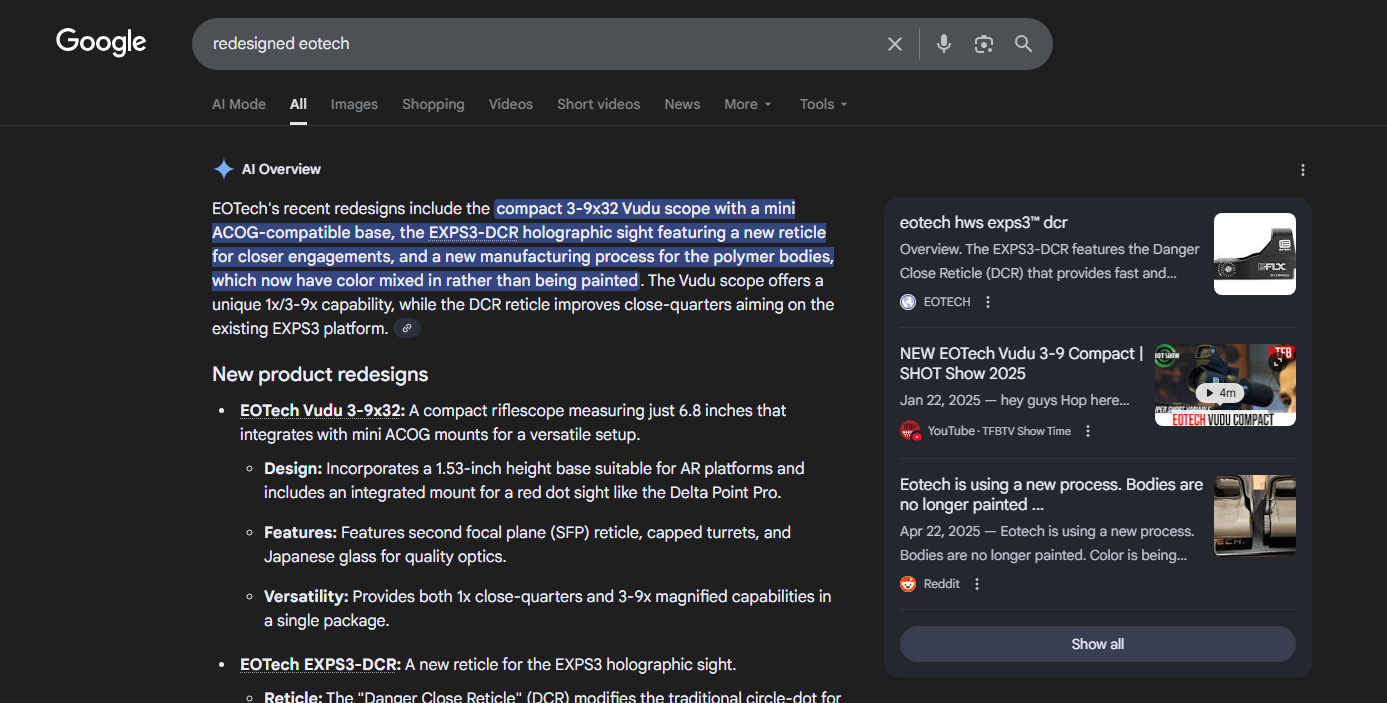The image size is (1387, 703).
Task: Click in the search field containing redesigned eotech
Action: click(540, 44)
